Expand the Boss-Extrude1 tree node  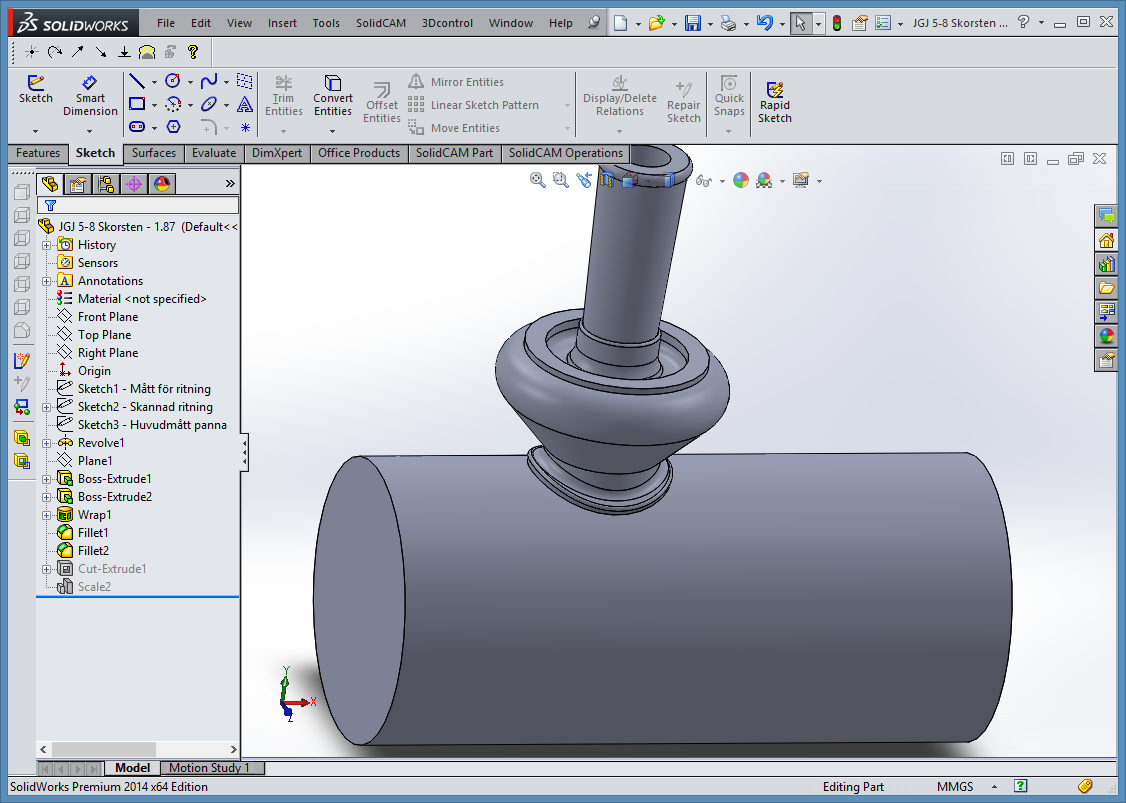(x=47, y=479)
